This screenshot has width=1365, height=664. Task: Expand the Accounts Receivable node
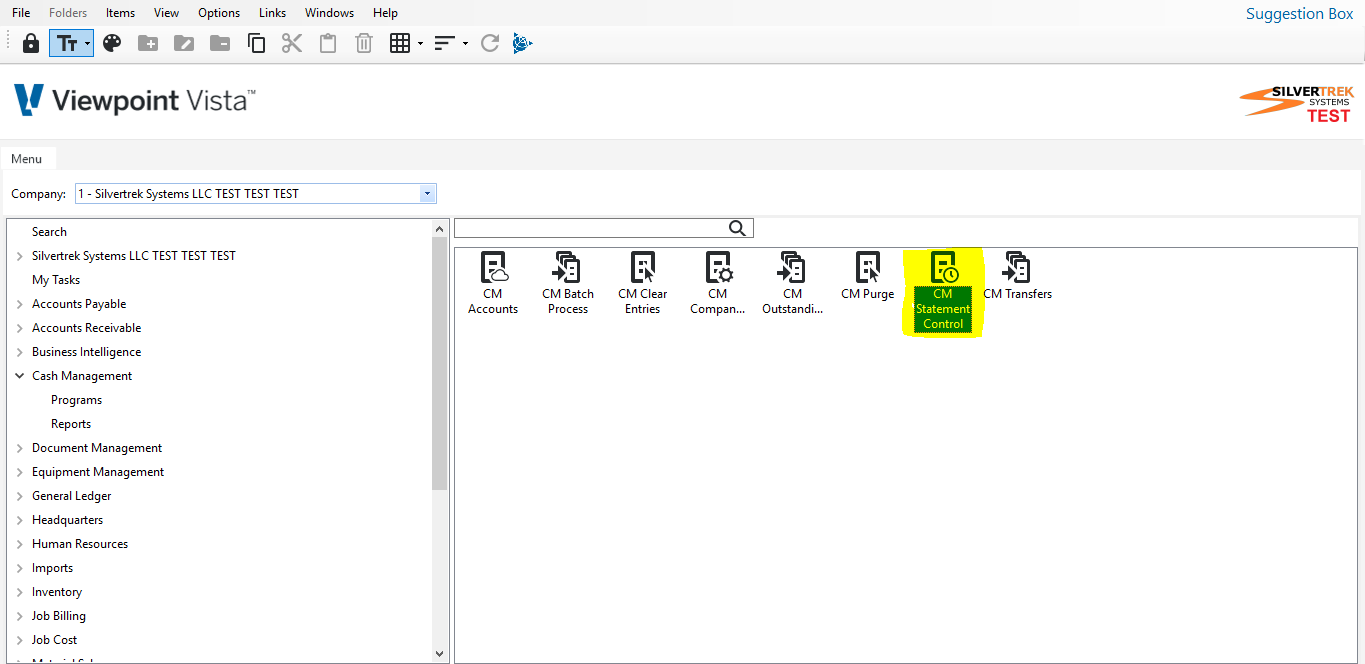20,328
